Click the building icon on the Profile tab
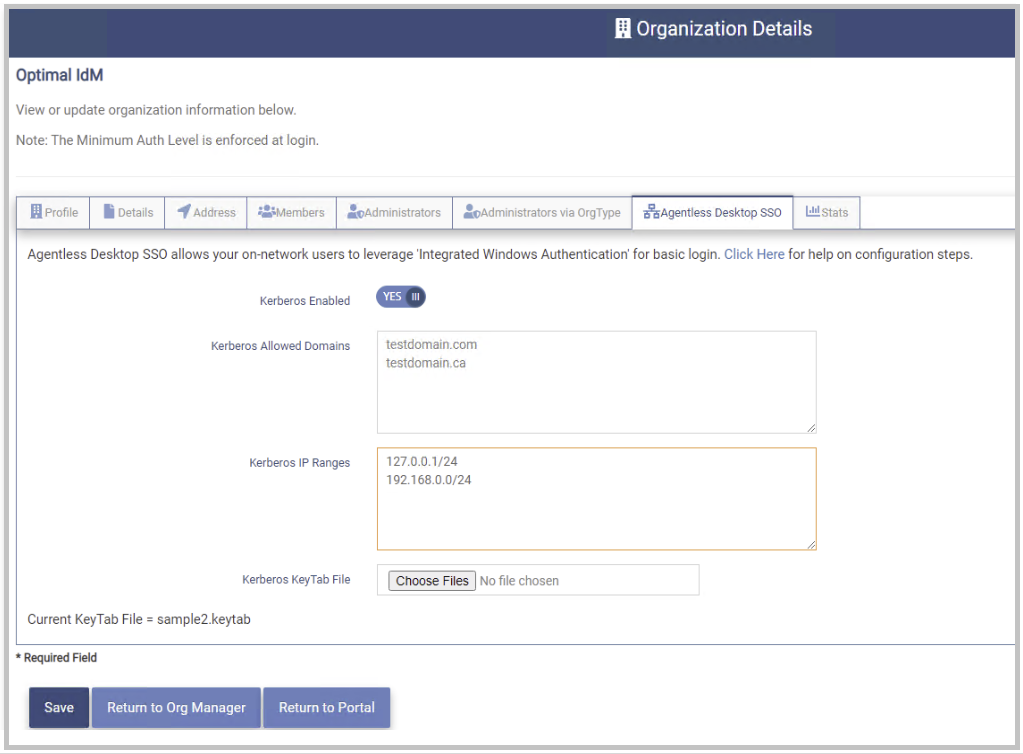Viewport: 1023px width, 754px height. click(36, 212)
